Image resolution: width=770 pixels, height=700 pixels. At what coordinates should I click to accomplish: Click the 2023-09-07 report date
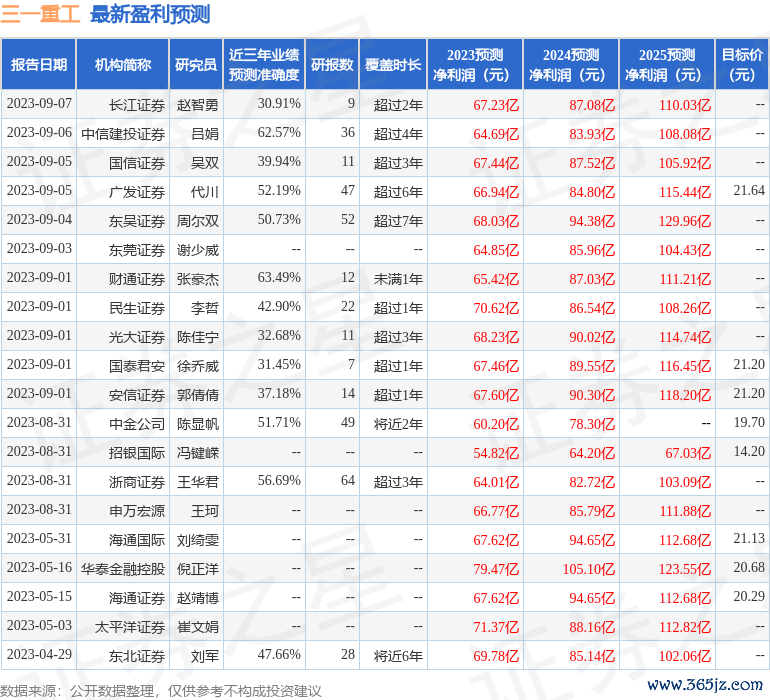[x=39, y=104]
